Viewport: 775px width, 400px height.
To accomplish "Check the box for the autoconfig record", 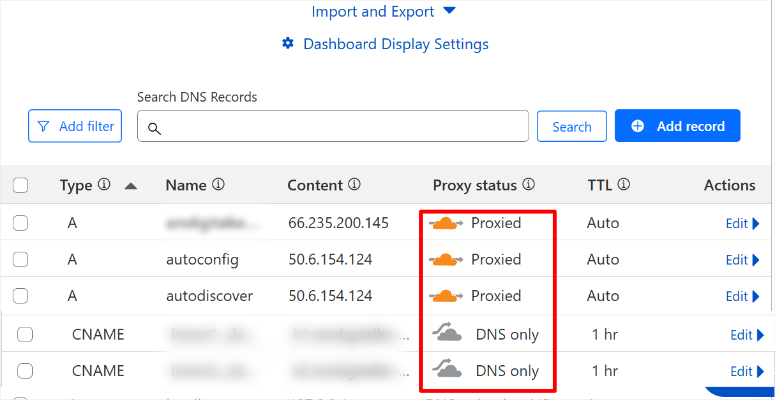I will [20, 259].
